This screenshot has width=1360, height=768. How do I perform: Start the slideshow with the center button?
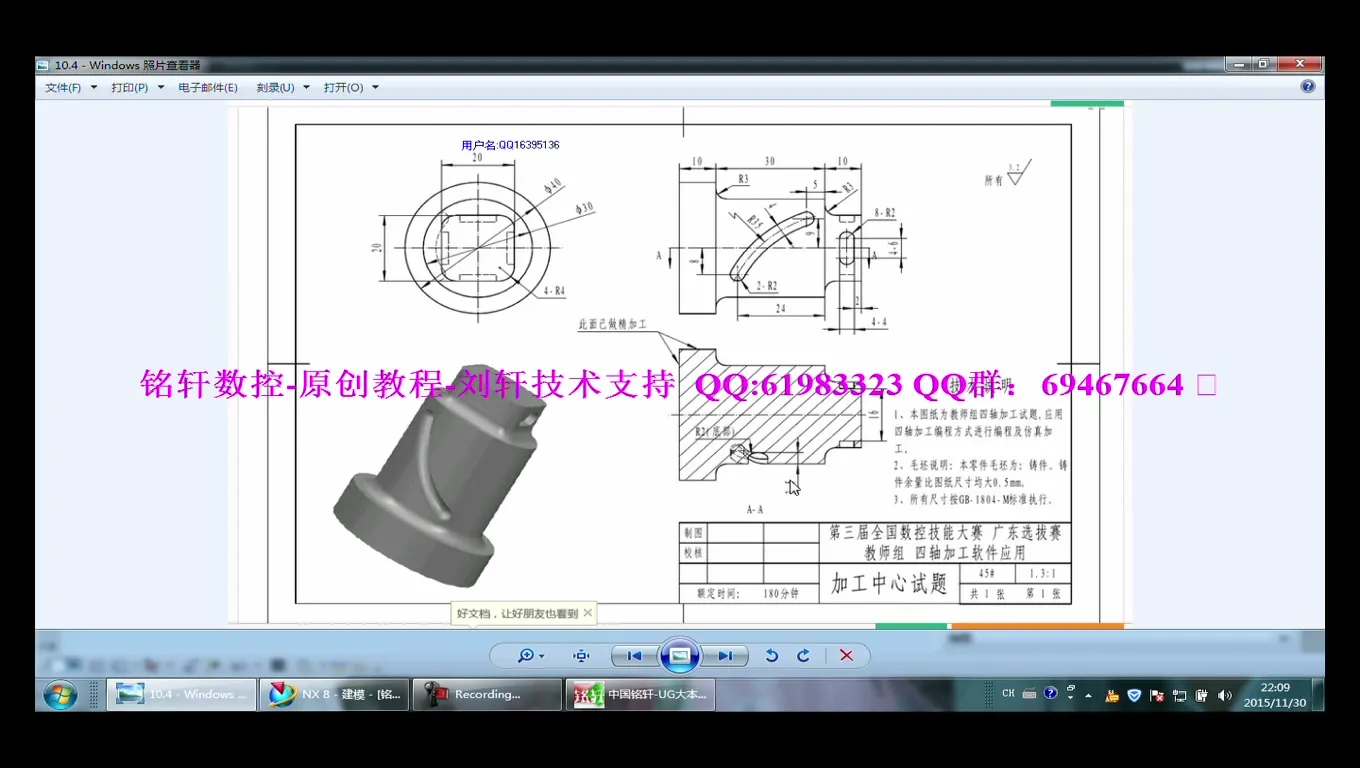(x=681, y=655)
